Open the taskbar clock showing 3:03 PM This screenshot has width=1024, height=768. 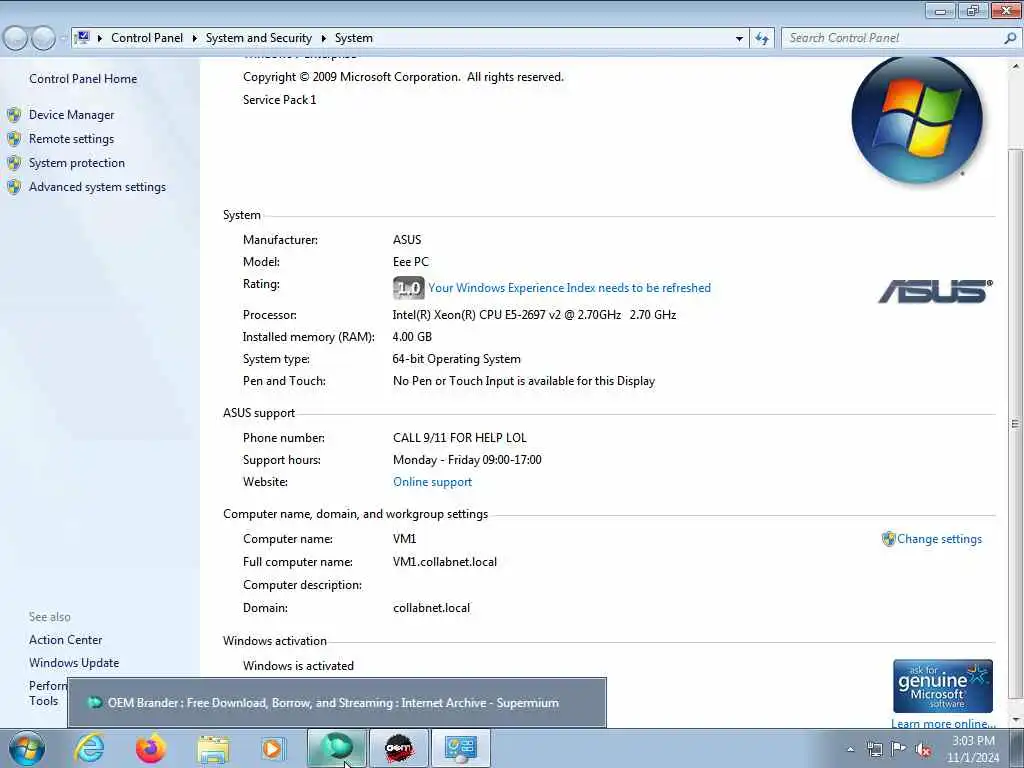click(x=973, y=749)
